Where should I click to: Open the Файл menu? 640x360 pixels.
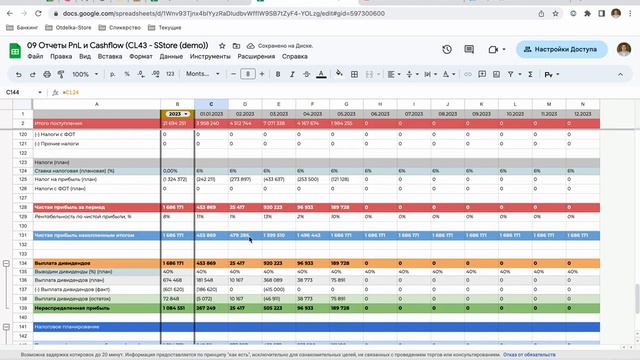point(35,56)
